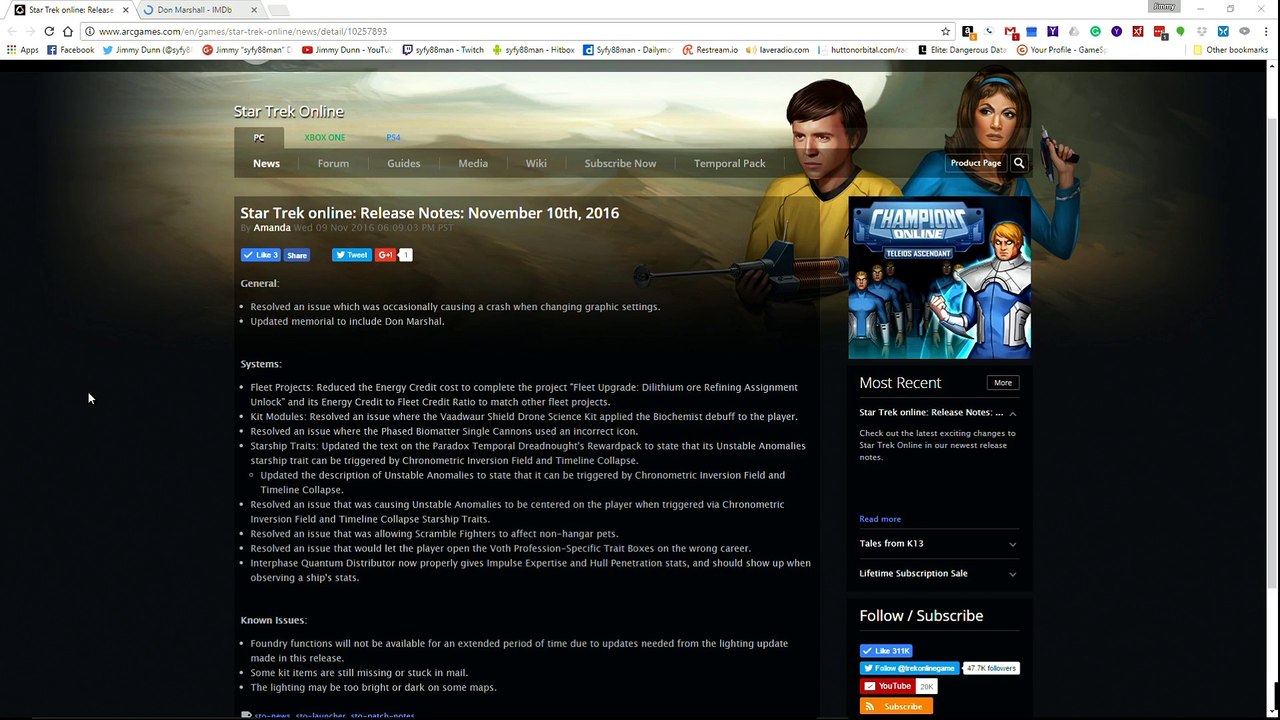Screen dimensions: 1280x720
Task: Go to the browser home page icon
Action: [68, 31]
